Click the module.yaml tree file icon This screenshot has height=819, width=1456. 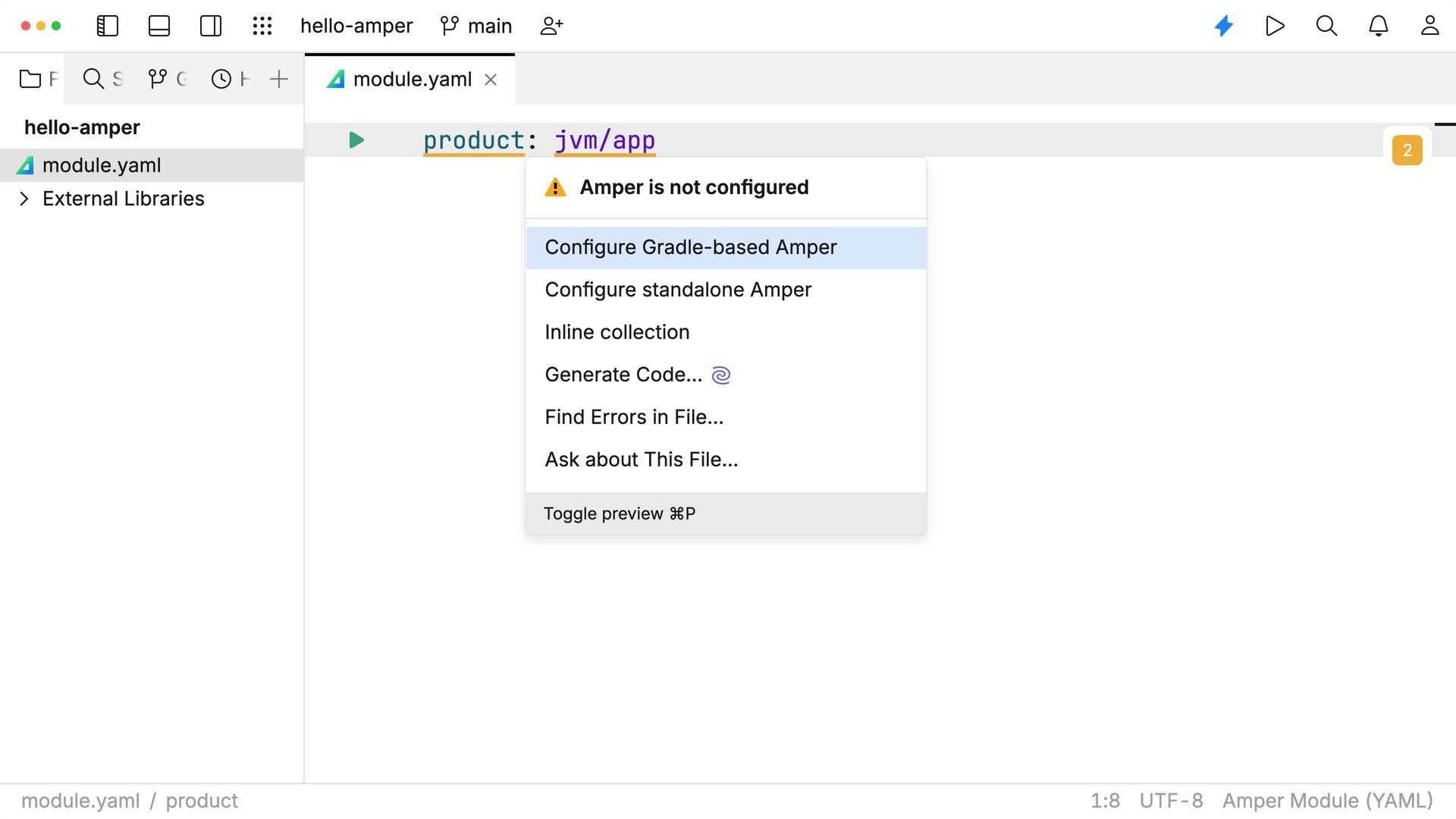click(25, 165)
